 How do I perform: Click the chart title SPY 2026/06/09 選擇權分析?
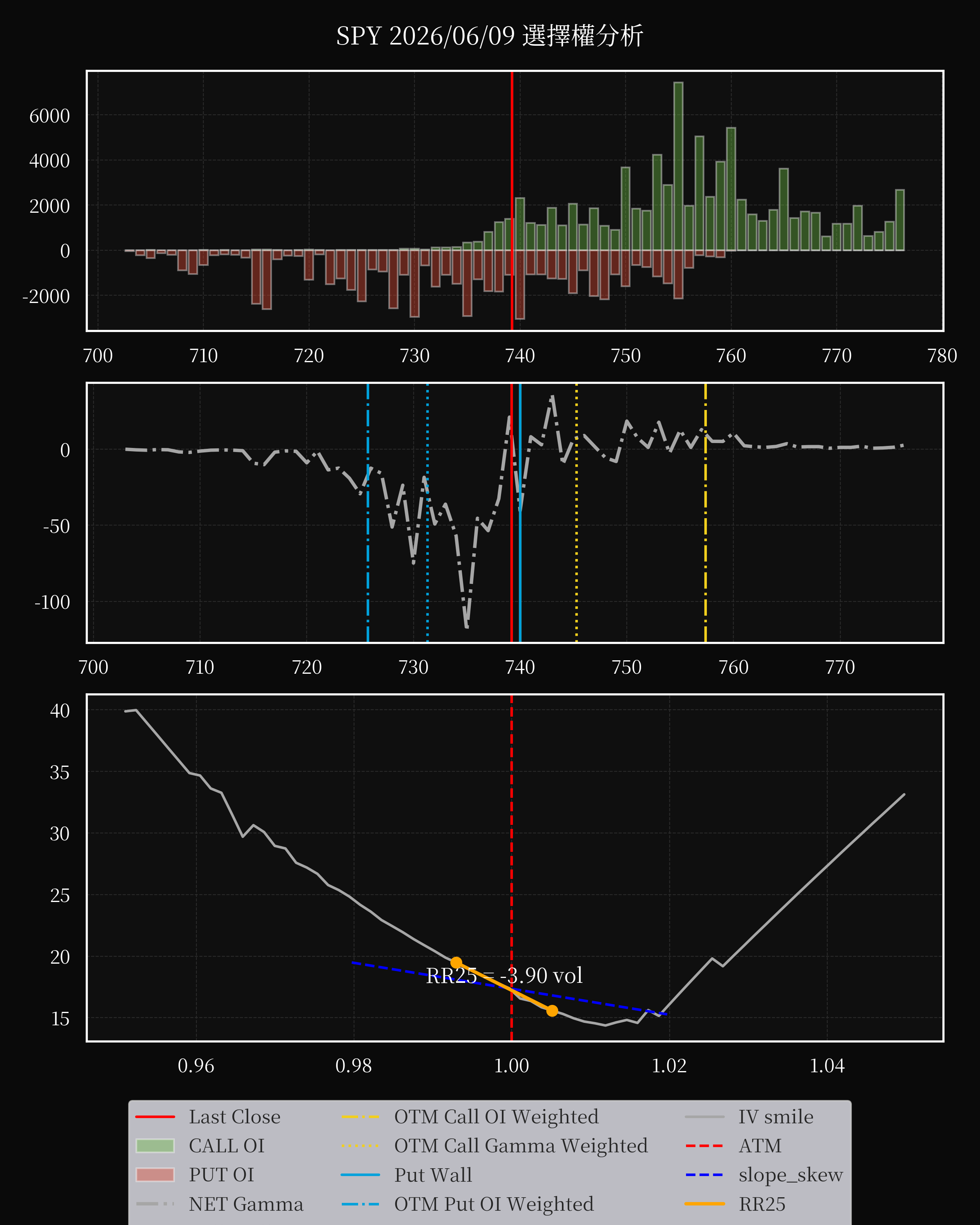point(489,36)
